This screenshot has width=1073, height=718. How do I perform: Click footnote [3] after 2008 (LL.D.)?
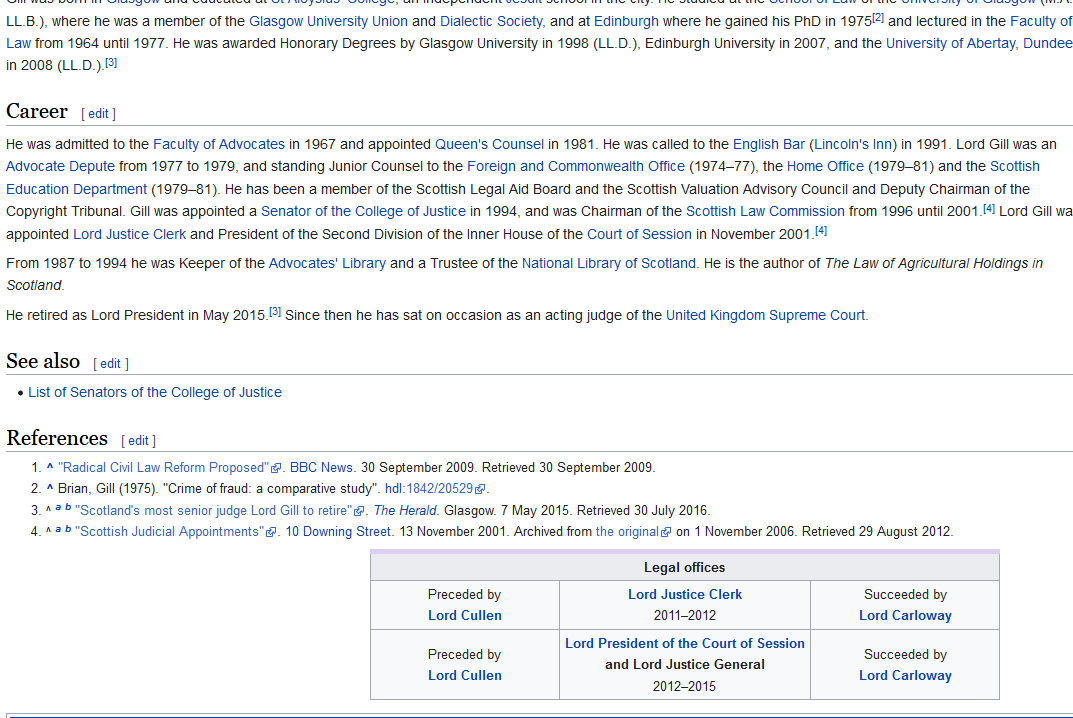click(x=111, y=62)
